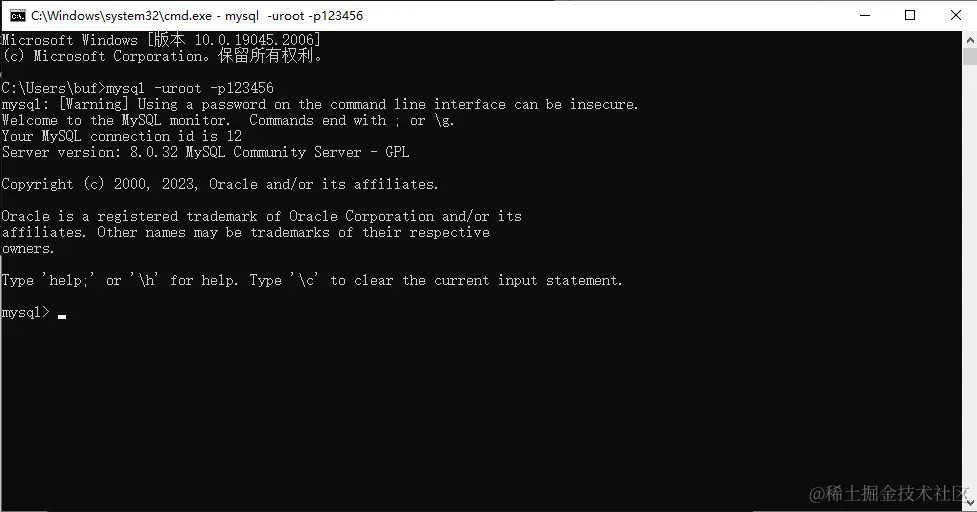Click the watermark text in bottom corner
This screenshot has height=512, width=977.
[x=889, y=494]
